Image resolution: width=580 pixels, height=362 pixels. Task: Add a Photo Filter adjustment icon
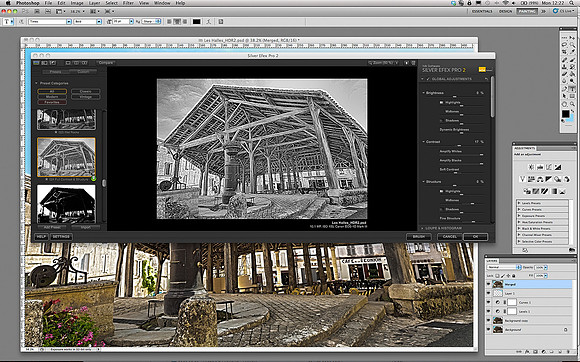coord(558,179)
